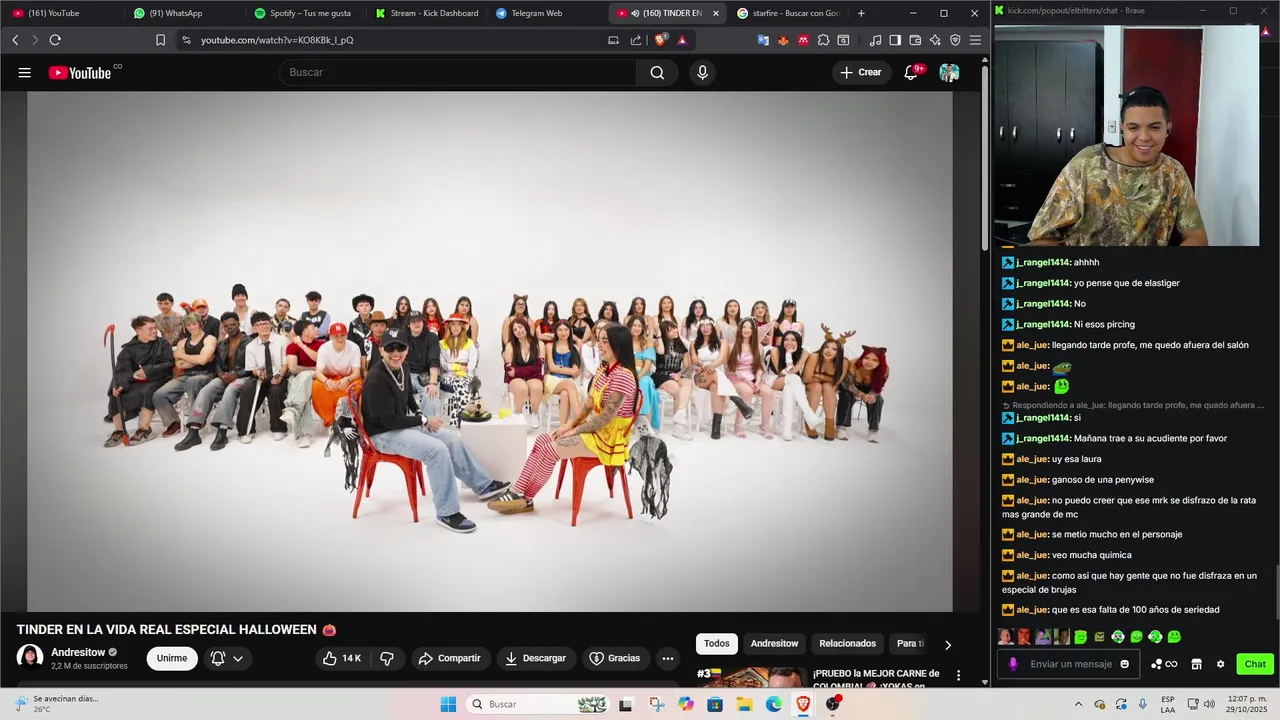Show hidden system tray icons chevron

pyautogui.click(x=1078, y=704)
